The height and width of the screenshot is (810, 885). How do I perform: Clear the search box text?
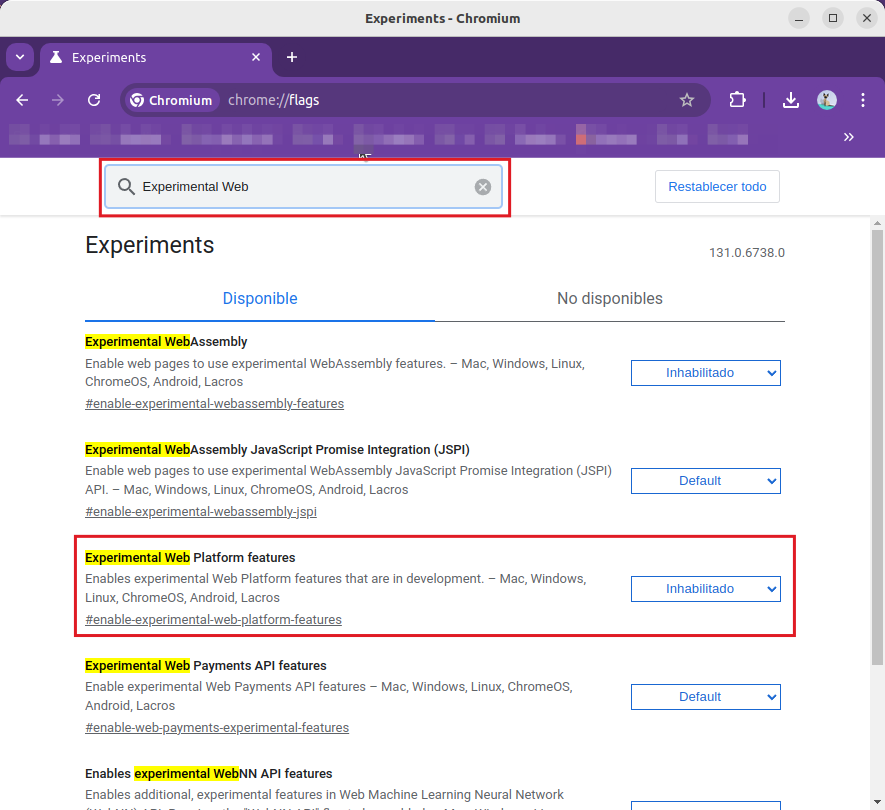483,187
